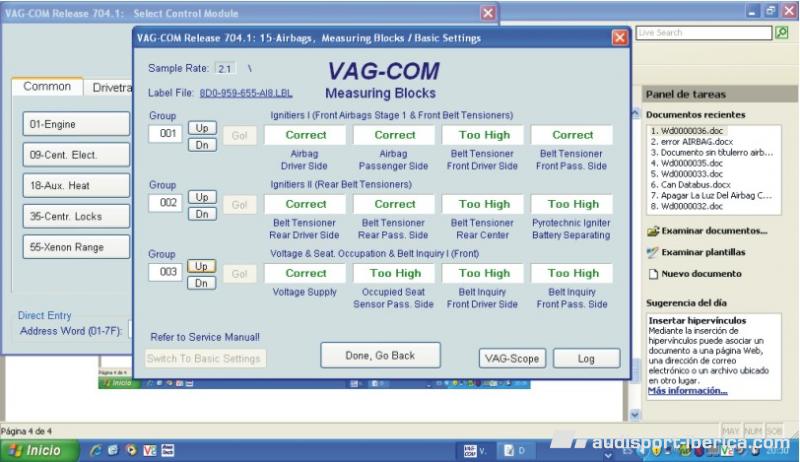The height and width of the screenshot is (462, 800).
Task: Decrease group 002 with the Dn button
Action: pos(202,214)
